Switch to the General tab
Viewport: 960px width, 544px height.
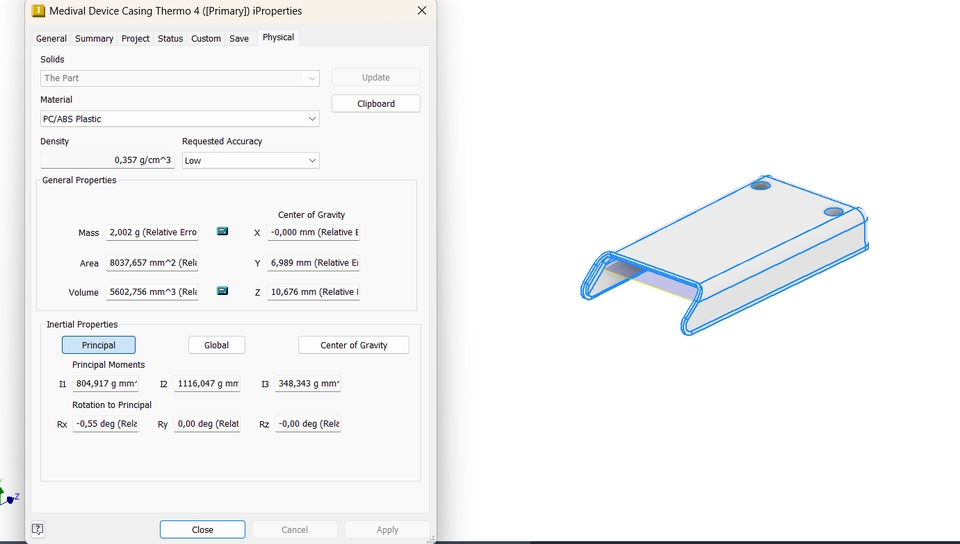(x=51, y=39)
